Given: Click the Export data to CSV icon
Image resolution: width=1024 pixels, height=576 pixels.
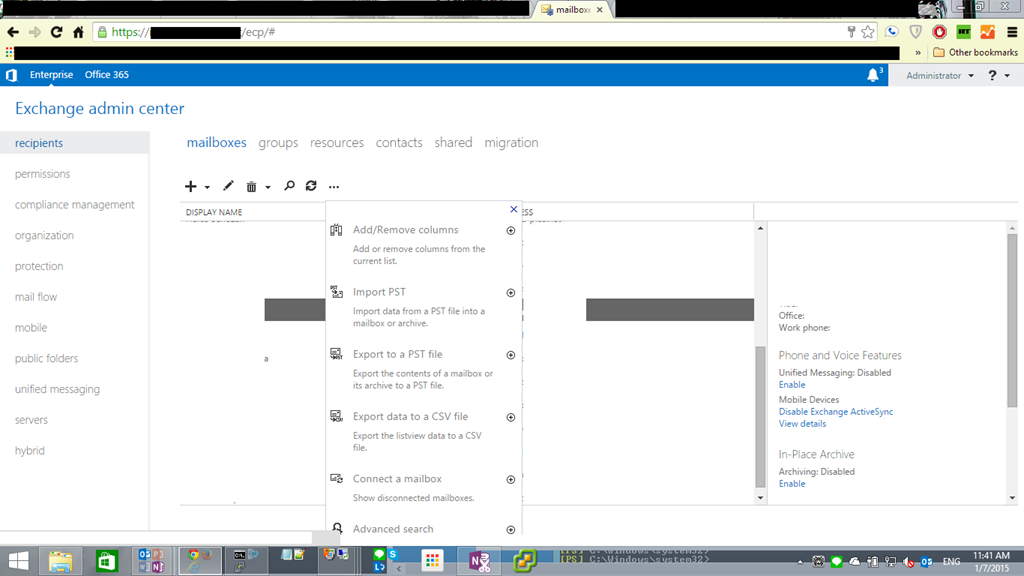Looking at the screenshot, I should 337,416.
